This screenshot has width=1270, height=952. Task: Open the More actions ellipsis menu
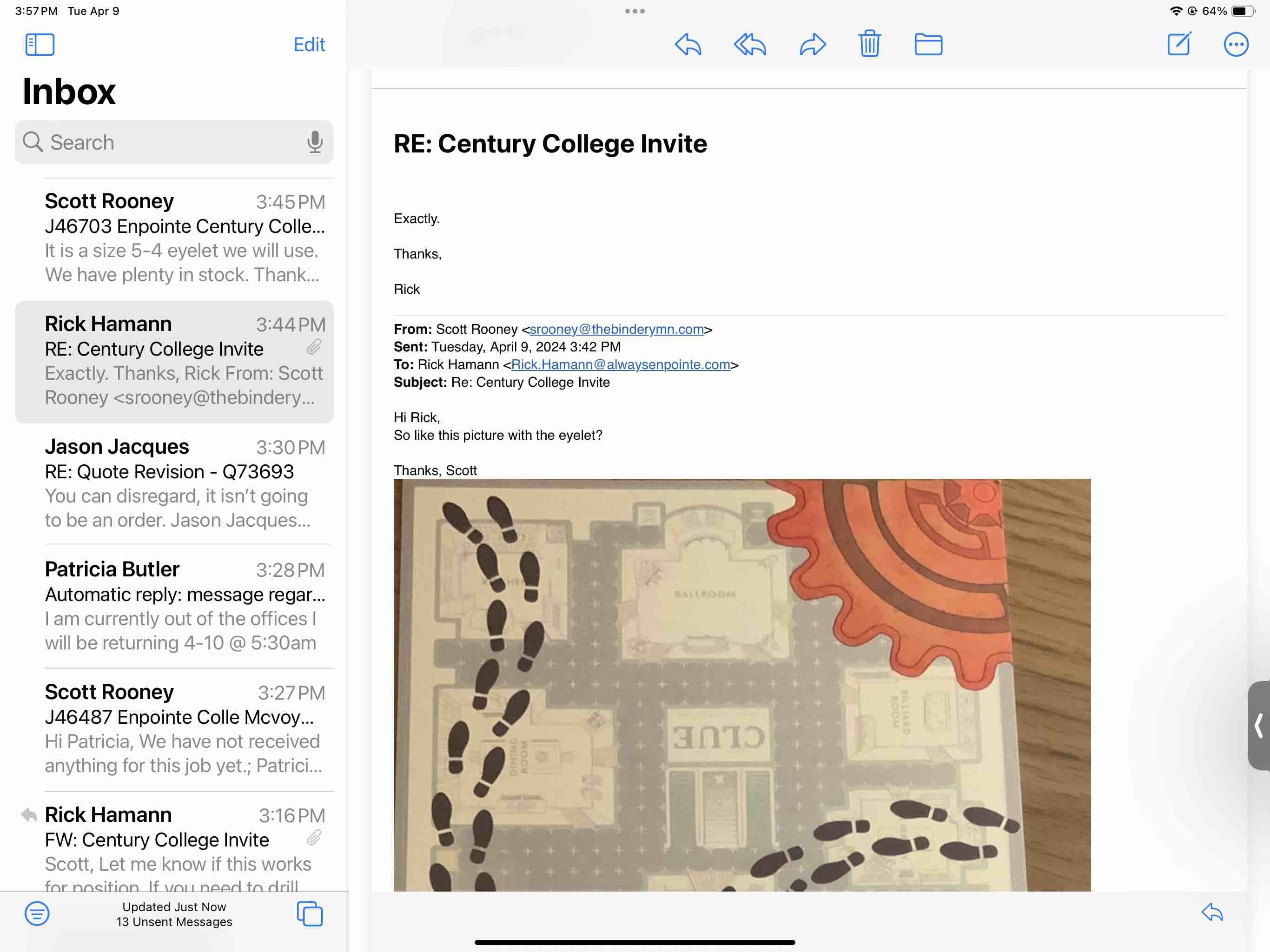point(1236,44)
